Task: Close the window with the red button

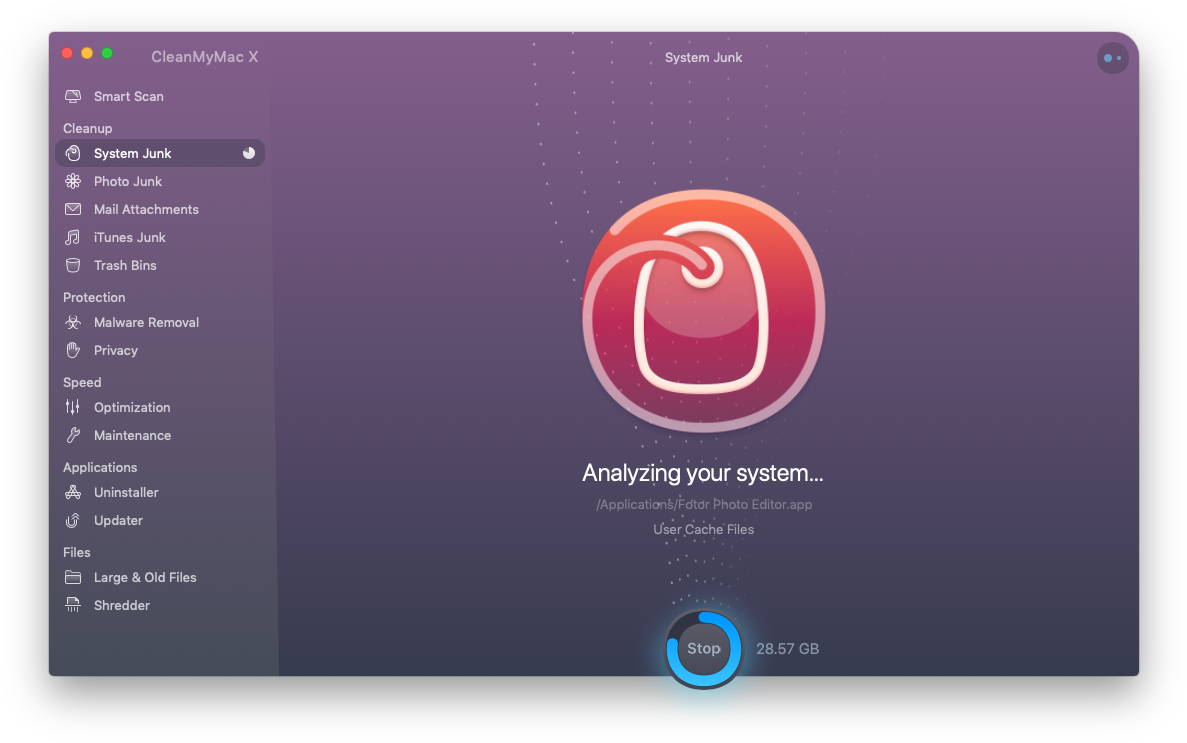Action: point(67,53)
